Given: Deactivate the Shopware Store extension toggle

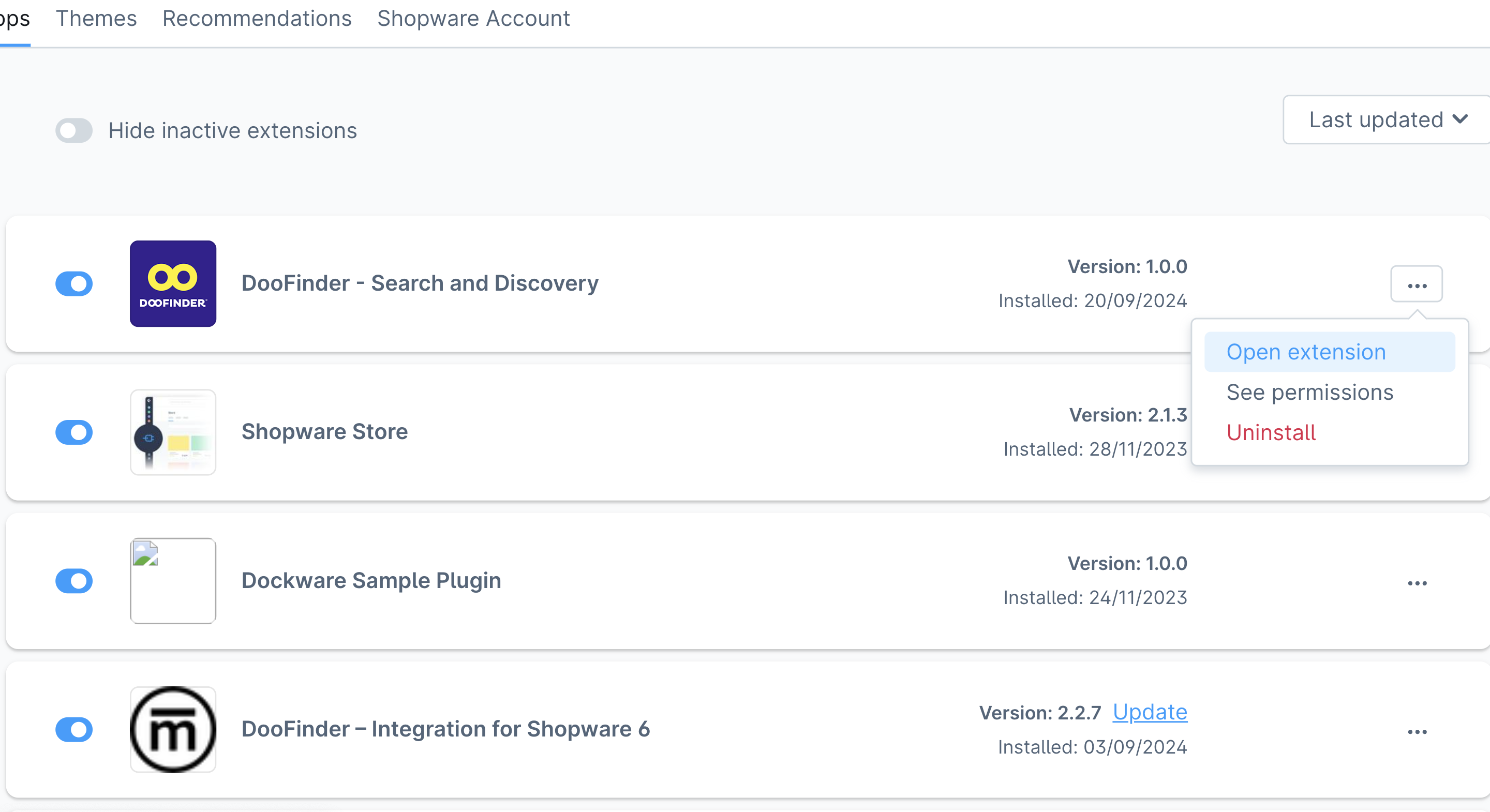Looking at the screenshot, I should pyautogui.click(x=74, y=432).
